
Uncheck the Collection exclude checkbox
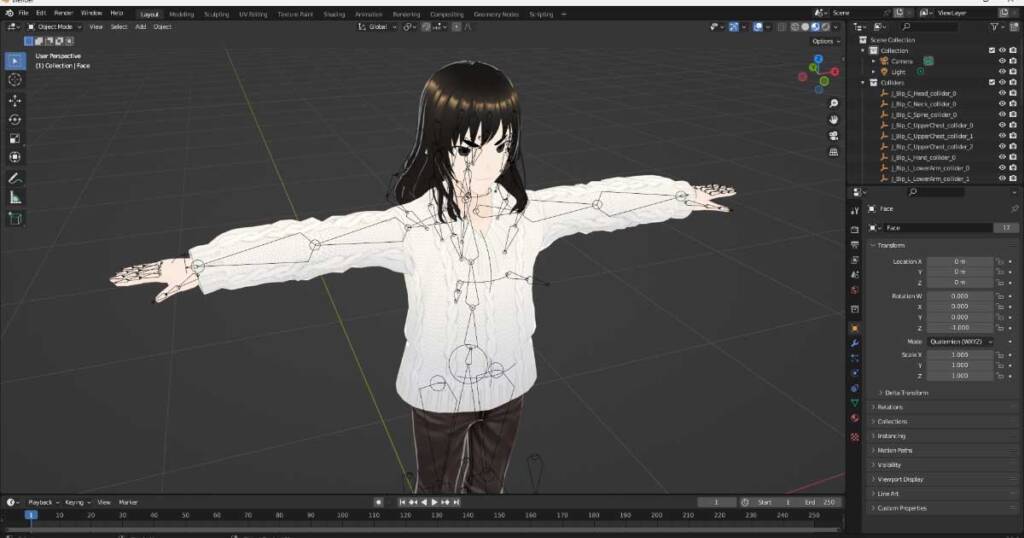(992, 50)
